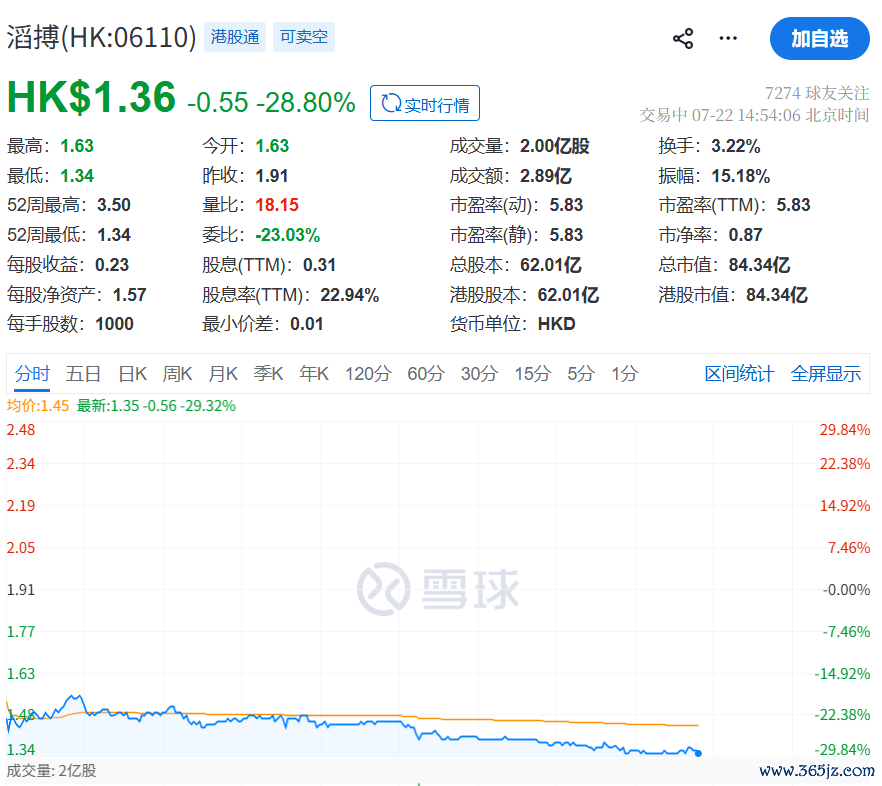Open 区间统计 interval statistics
882x786 pixels.
pos(739,374)
